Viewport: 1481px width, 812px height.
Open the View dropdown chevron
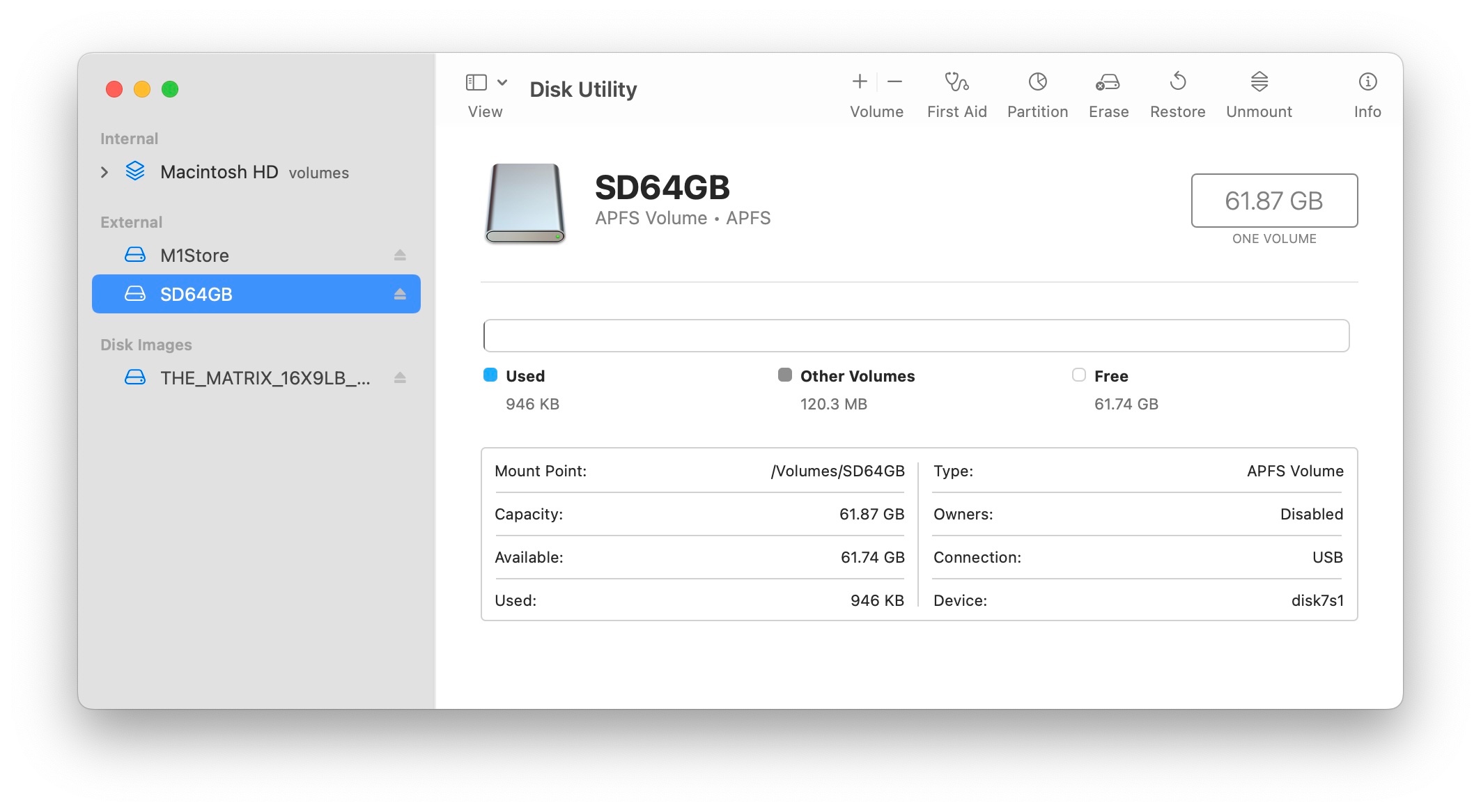pos(502,82)
